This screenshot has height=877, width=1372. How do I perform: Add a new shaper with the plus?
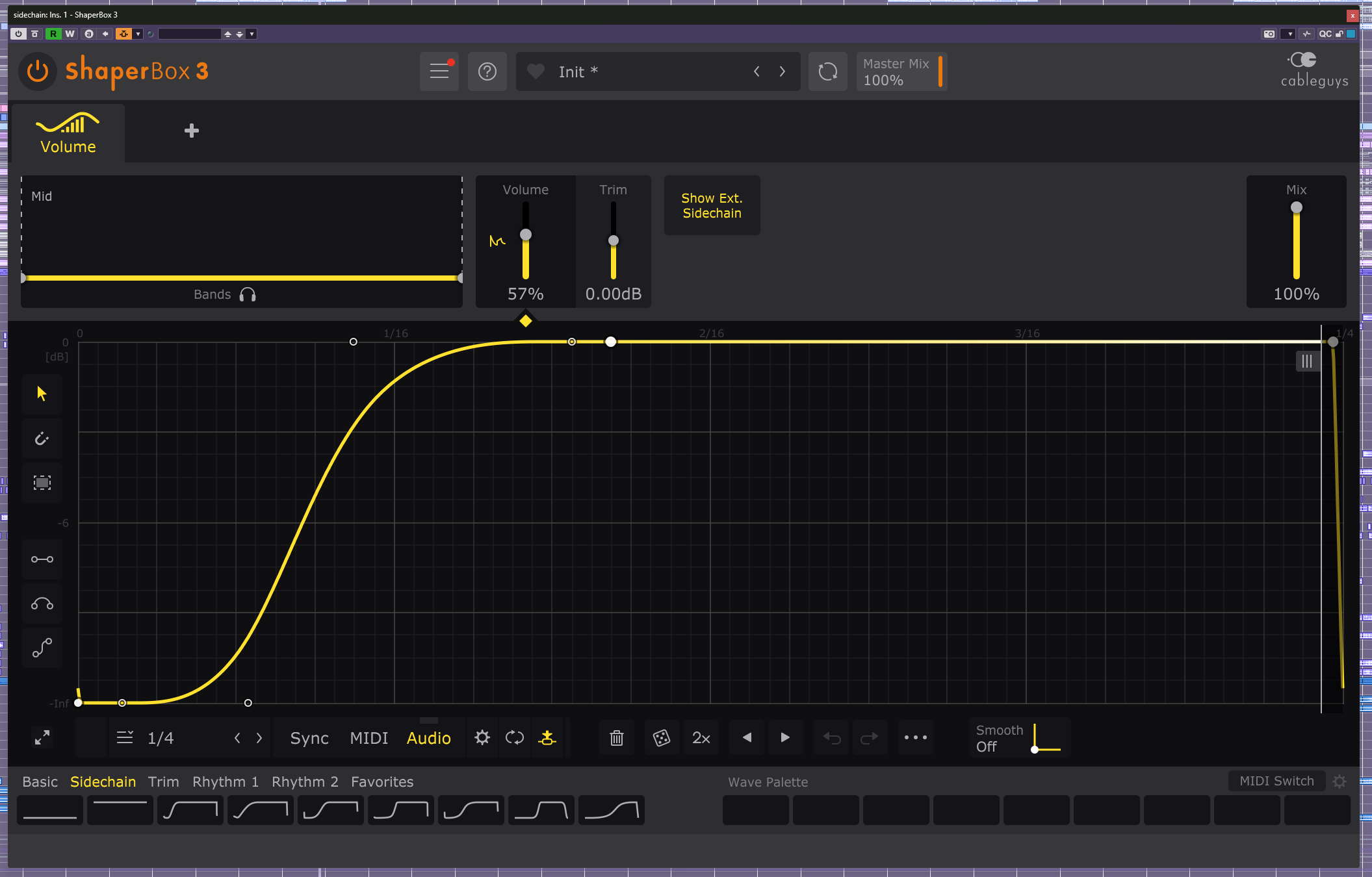(x=191, y=131)
